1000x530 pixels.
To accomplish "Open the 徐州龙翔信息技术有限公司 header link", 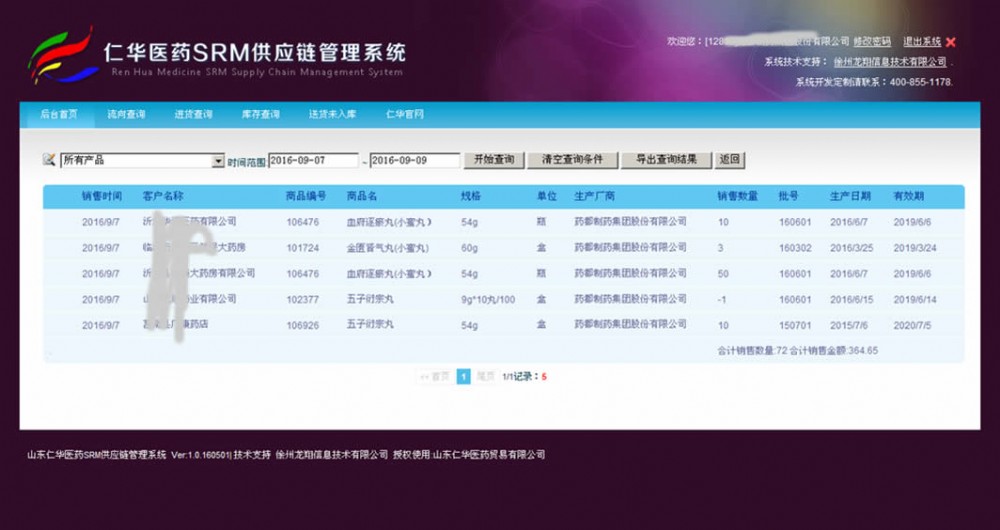I will pos(890,62).
